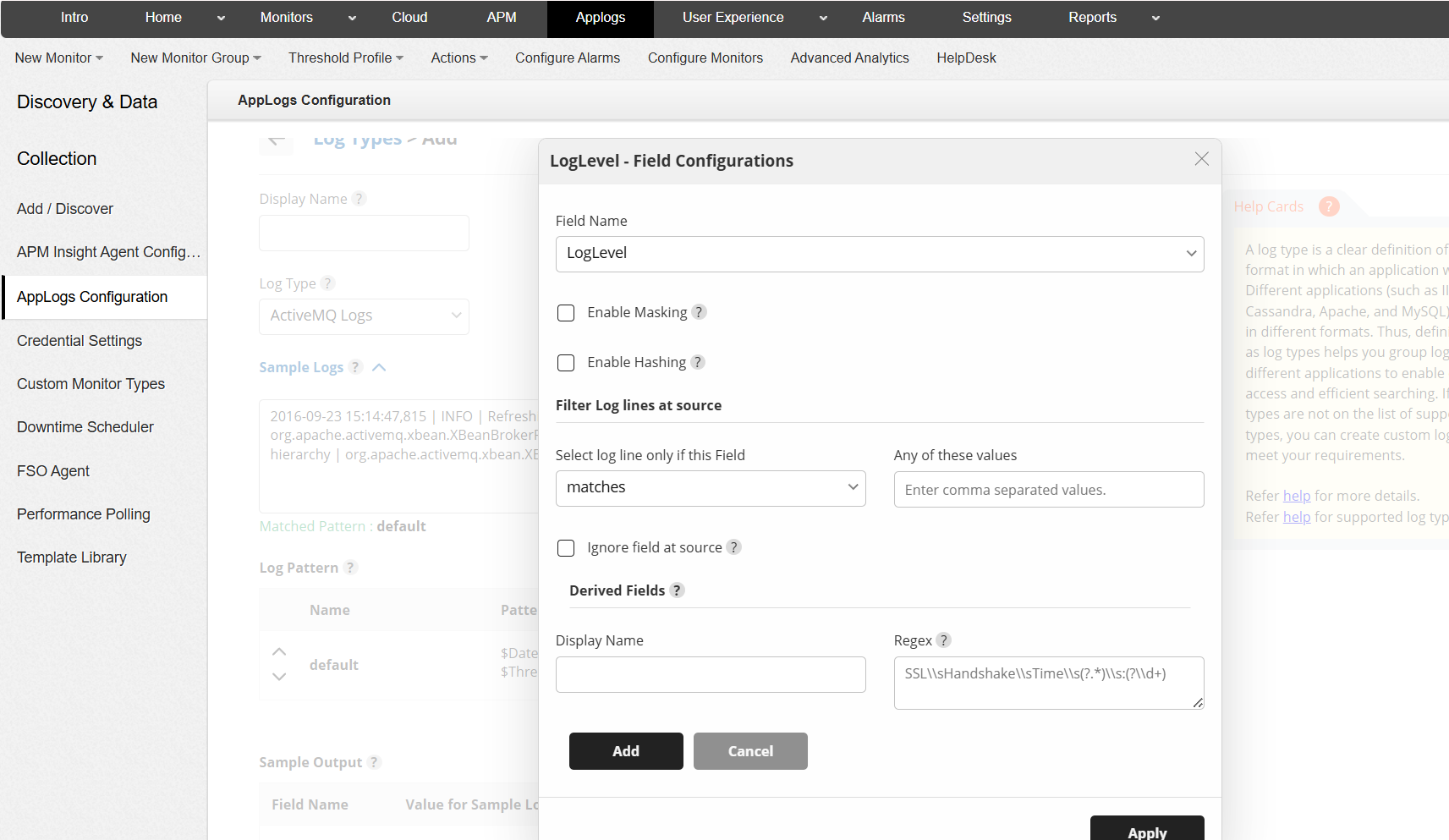Click the help icon beside Enable Masking
Screen dimensions: 1449x840
pyautogui.click(x=699, y=311)
